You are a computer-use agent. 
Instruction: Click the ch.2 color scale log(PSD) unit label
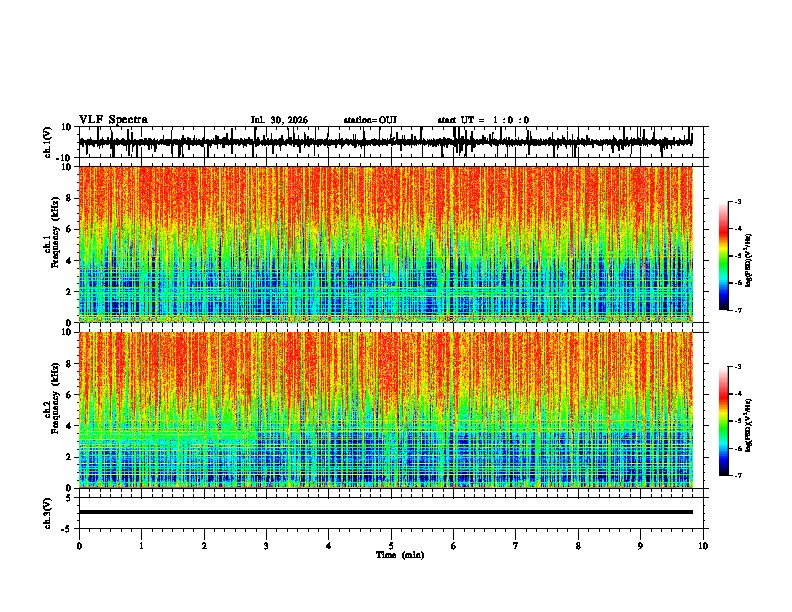[x=748, y=425]
